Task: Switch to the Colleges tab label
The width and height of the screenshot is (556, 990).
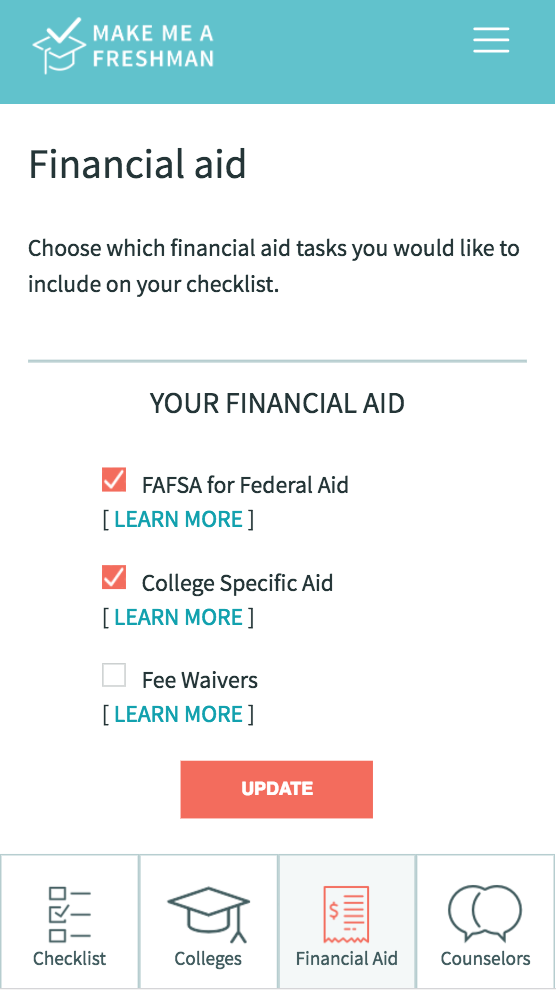Action: 208,958
